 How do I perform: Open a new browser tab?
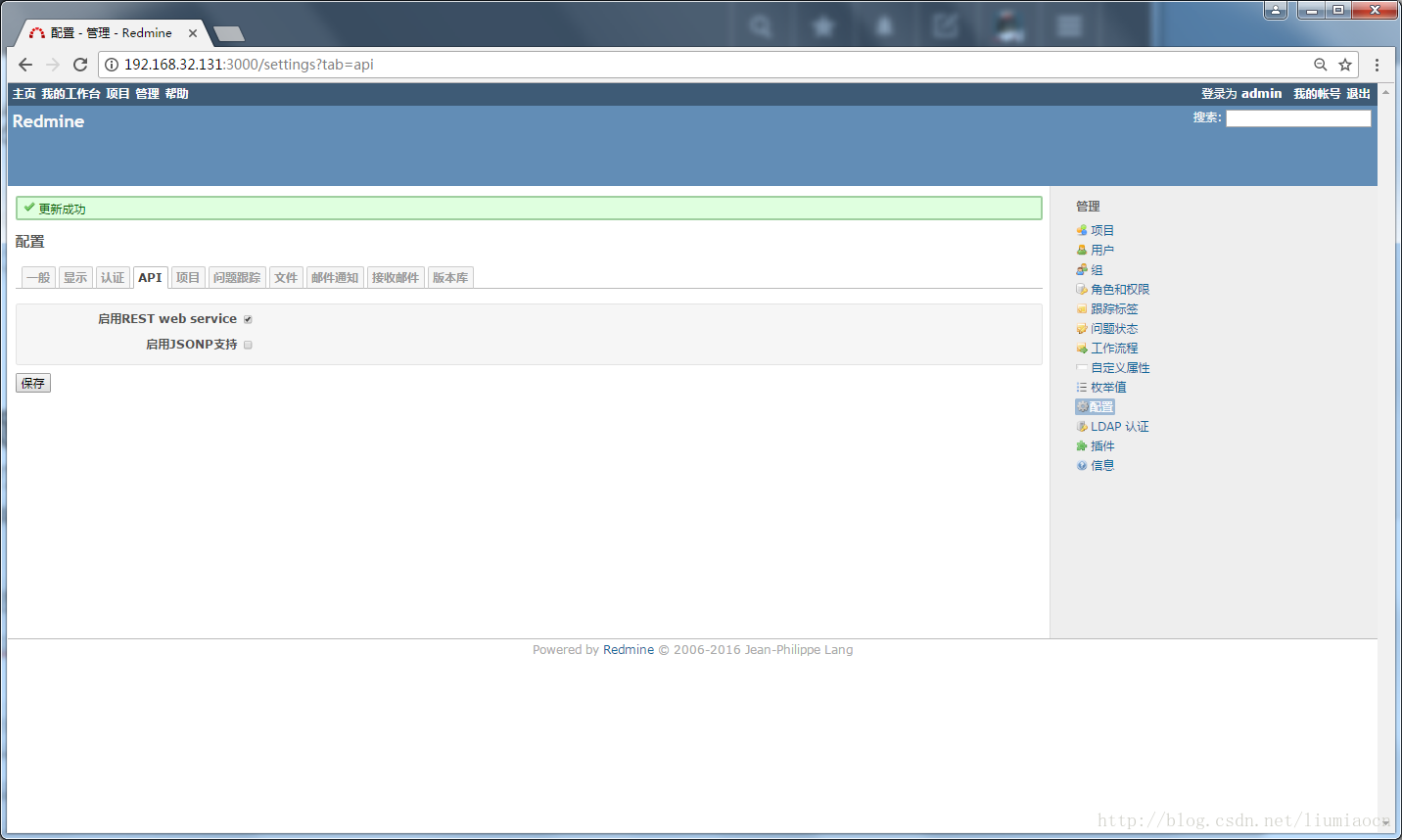tap(229, 34)
